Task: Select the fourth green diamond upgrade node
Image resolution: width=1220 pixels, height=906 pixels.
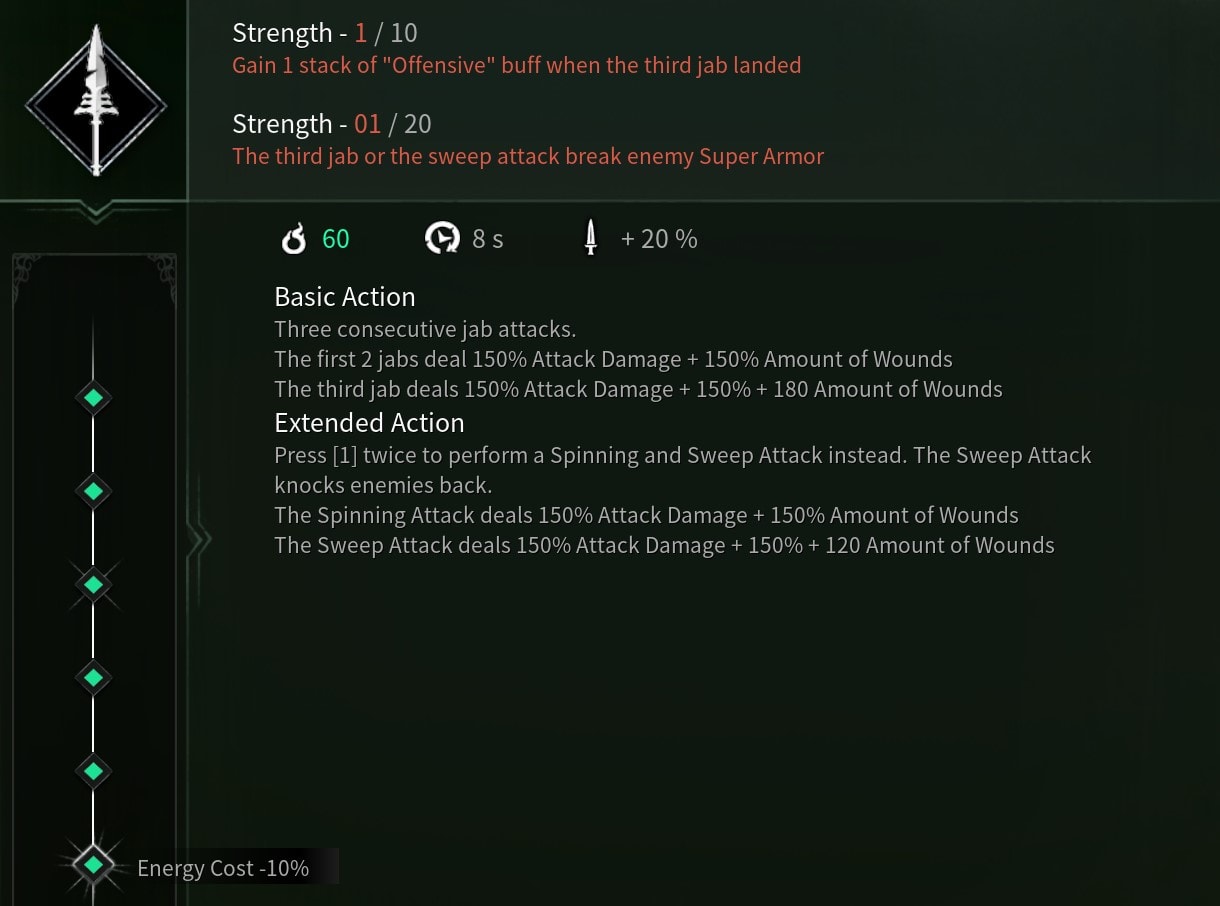Action: (93, 677)
